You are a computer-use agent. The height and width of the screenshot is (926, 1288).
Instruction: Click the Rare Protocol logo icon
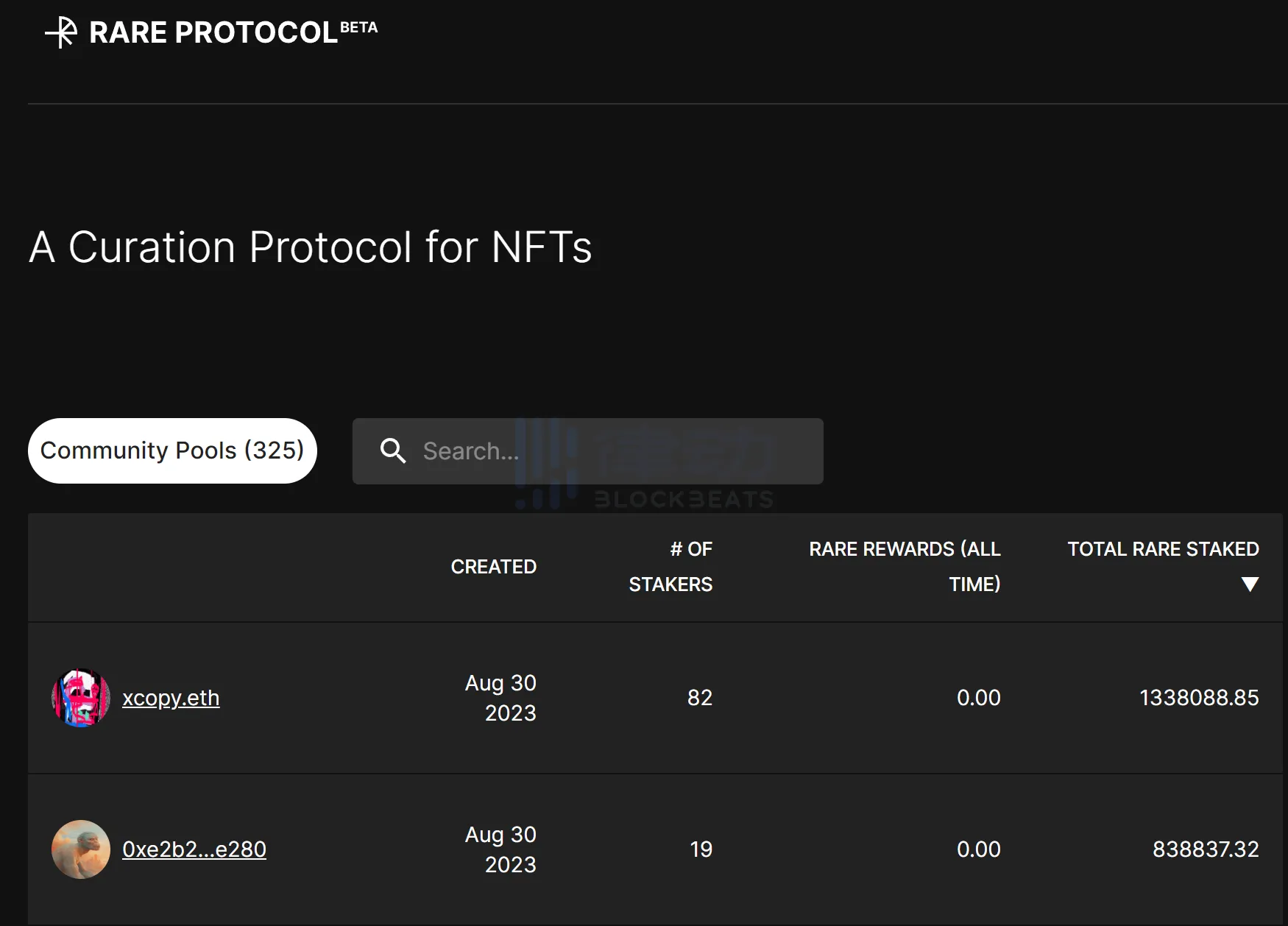(62, 32)
